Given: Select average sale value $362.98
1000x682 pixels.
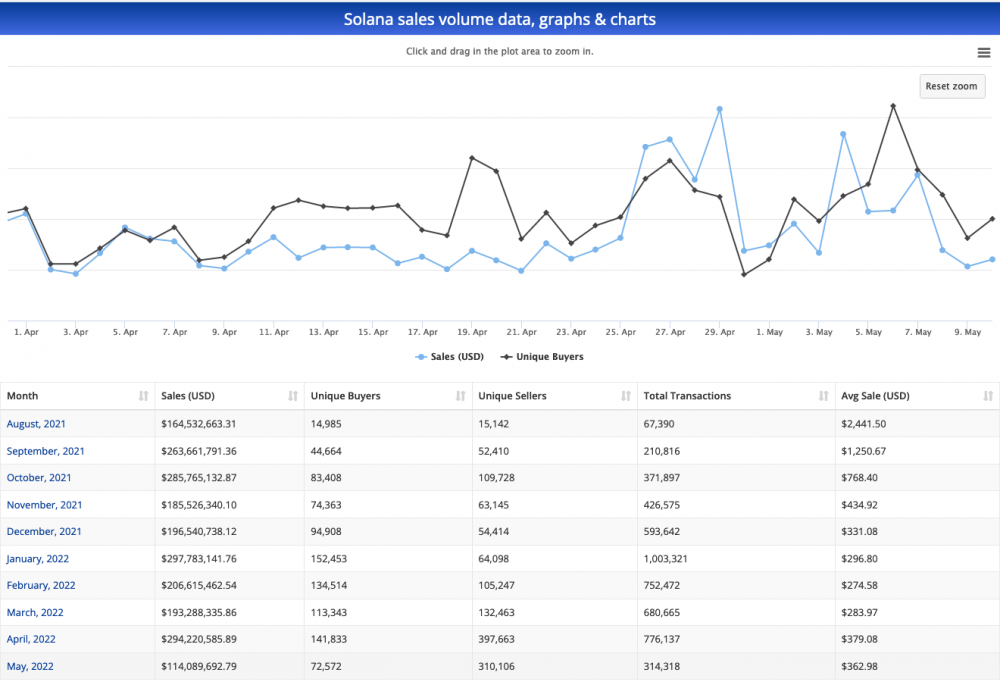Looking at the screenshot, I should (x=859, y=667).
